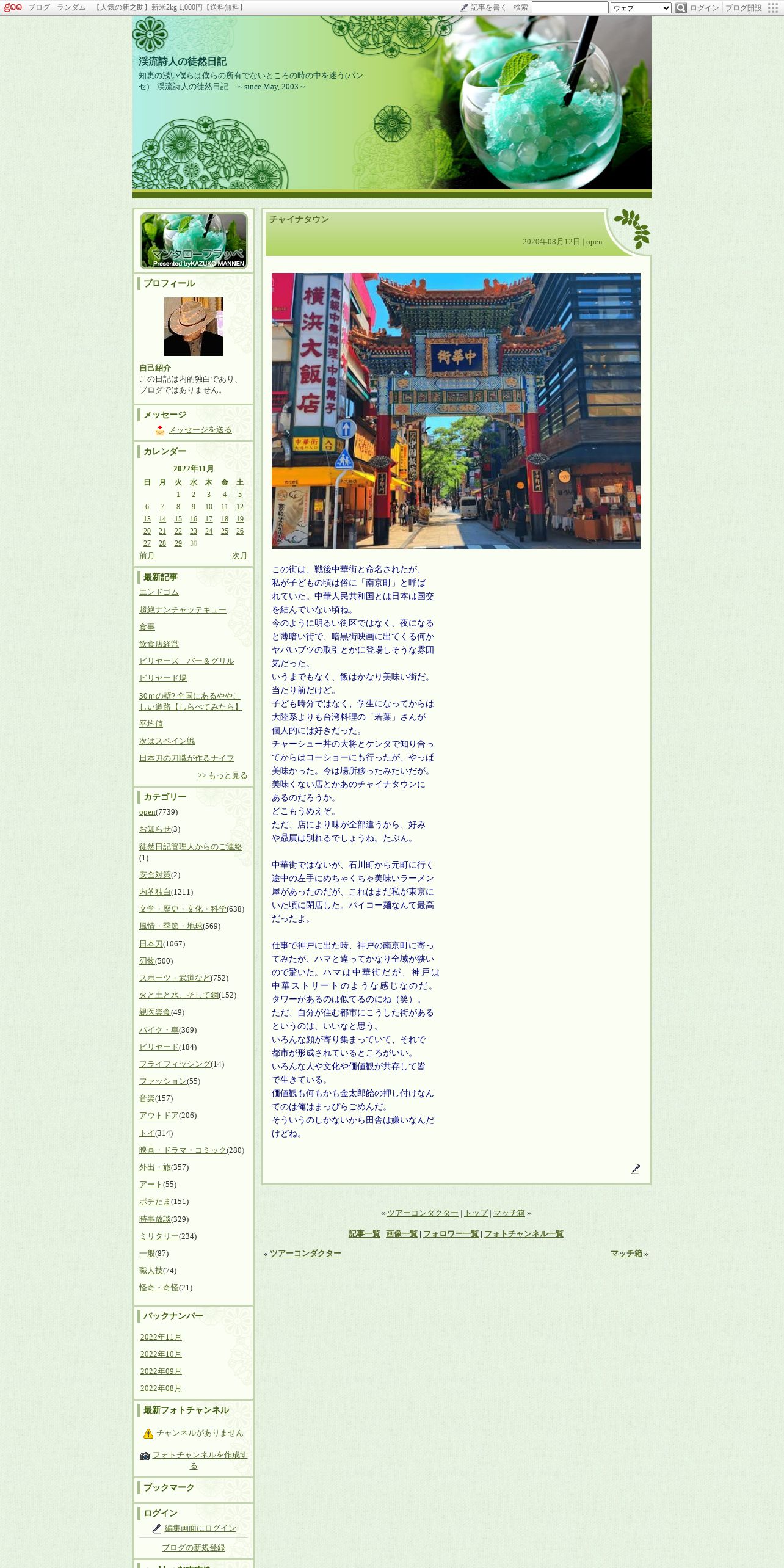784x1568 pixels.
Task: Open the ブログ link in top bar
Action: click(x=39, y=8)
